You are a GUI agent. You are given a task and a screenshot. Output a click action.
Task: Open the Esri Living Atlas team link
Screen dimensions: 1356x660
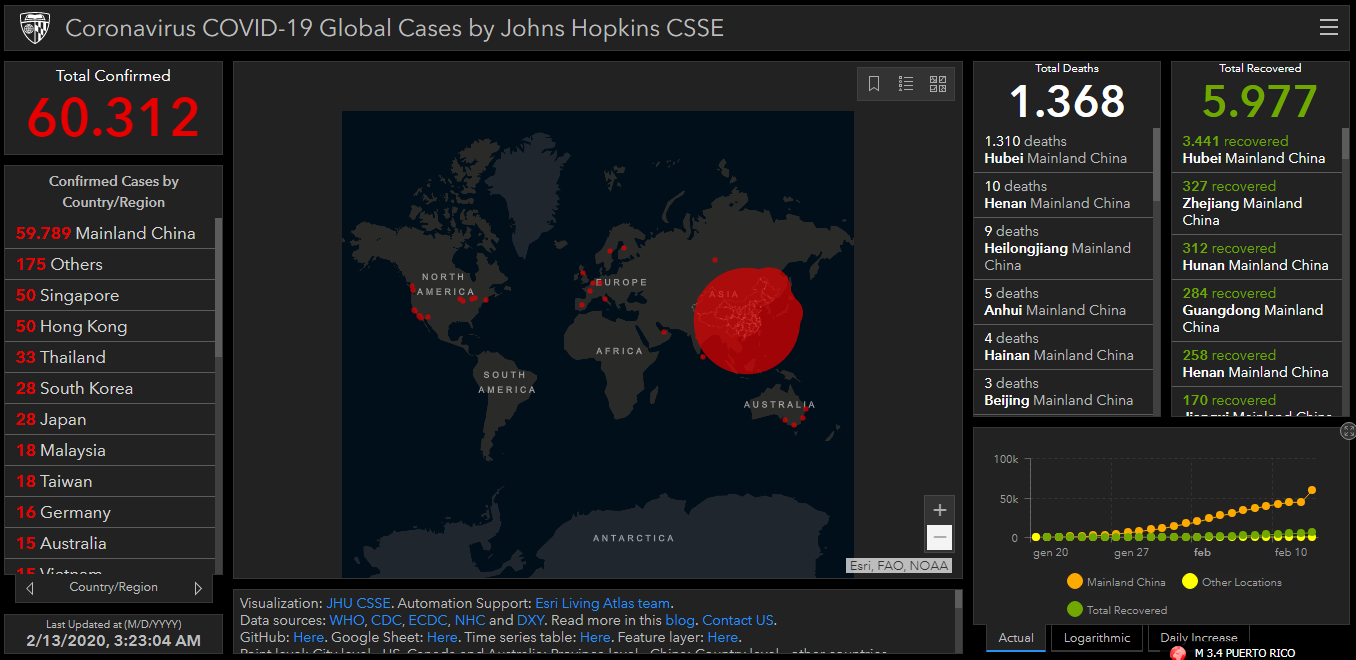click(x=602, y=604)
